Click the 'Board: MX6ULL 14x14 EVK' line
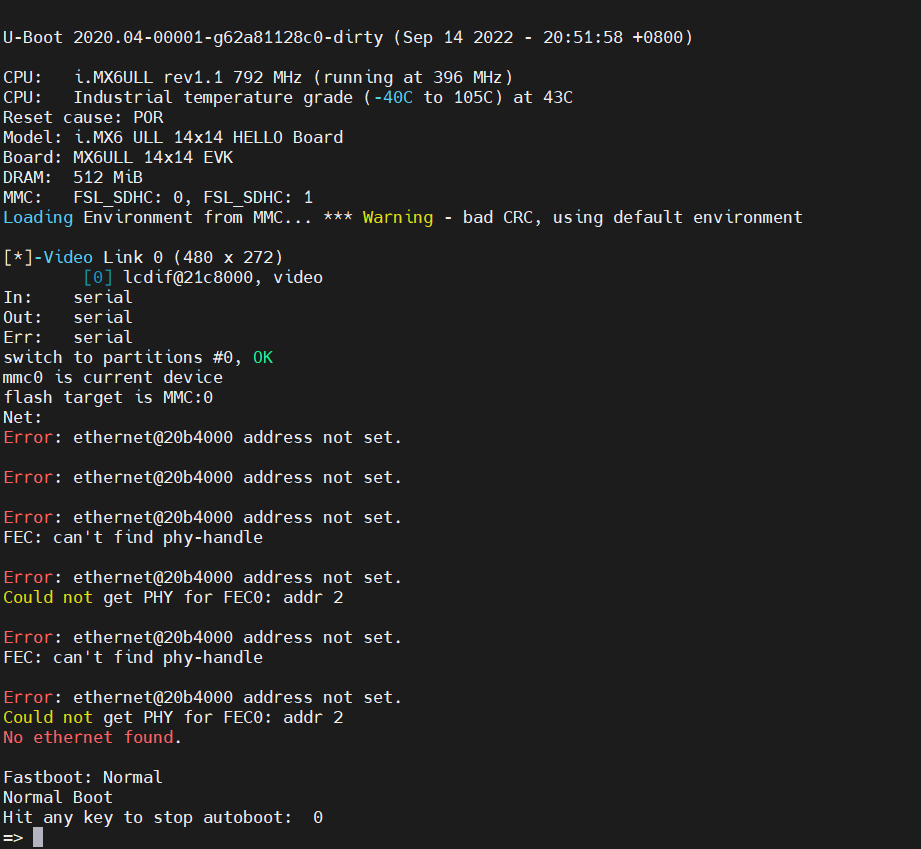Viewport: 921px width, 849px height. (x=118, y=157)
